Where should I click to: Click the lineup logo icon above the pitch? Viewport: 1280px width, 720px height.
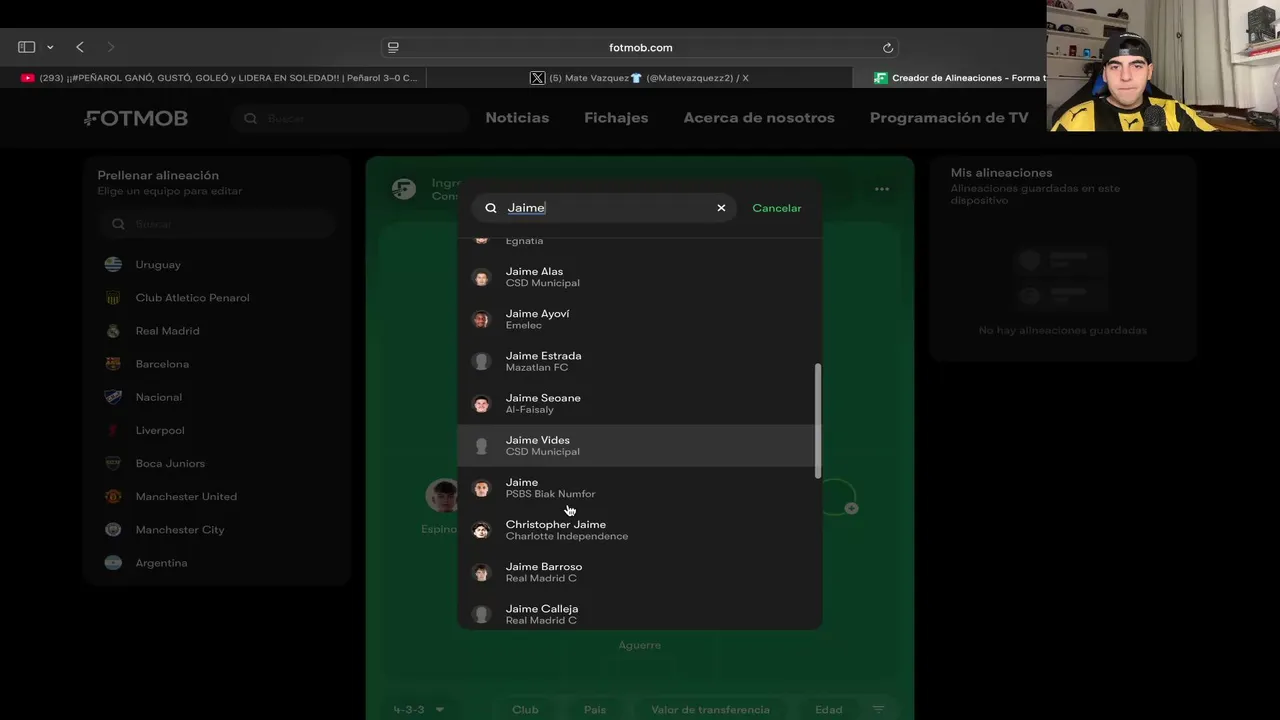tap(404, 189)
